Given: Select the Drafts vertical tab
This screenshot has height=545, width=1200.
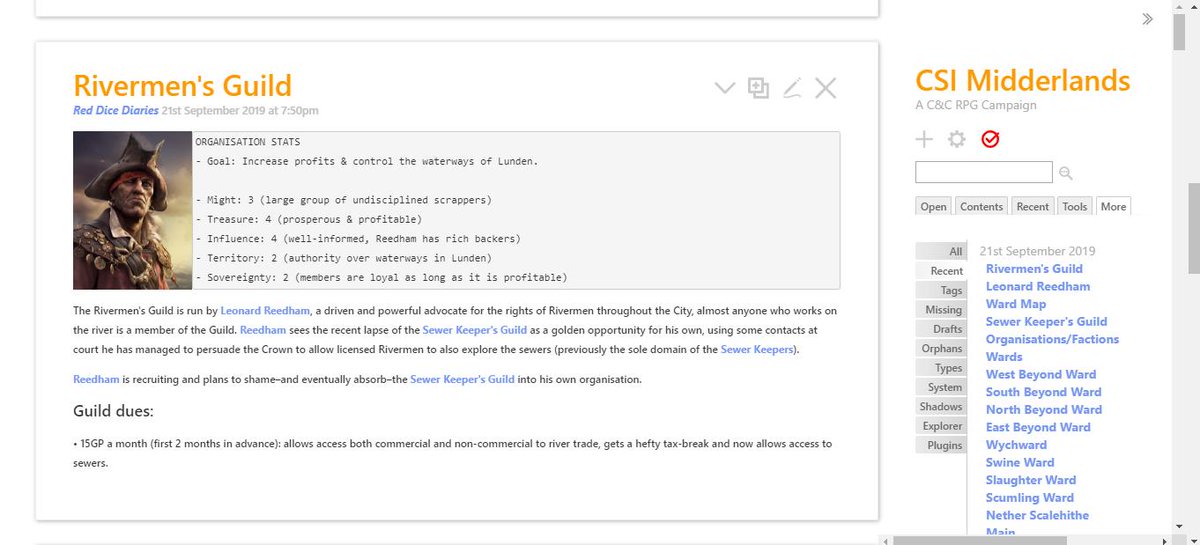Looking at the screenshot, I should 941,329.
